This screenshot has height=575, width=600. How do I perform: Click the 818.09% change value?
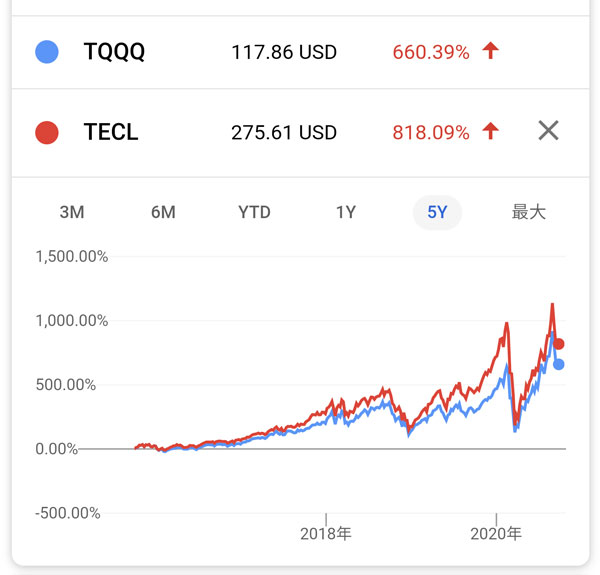pos(431,131)
